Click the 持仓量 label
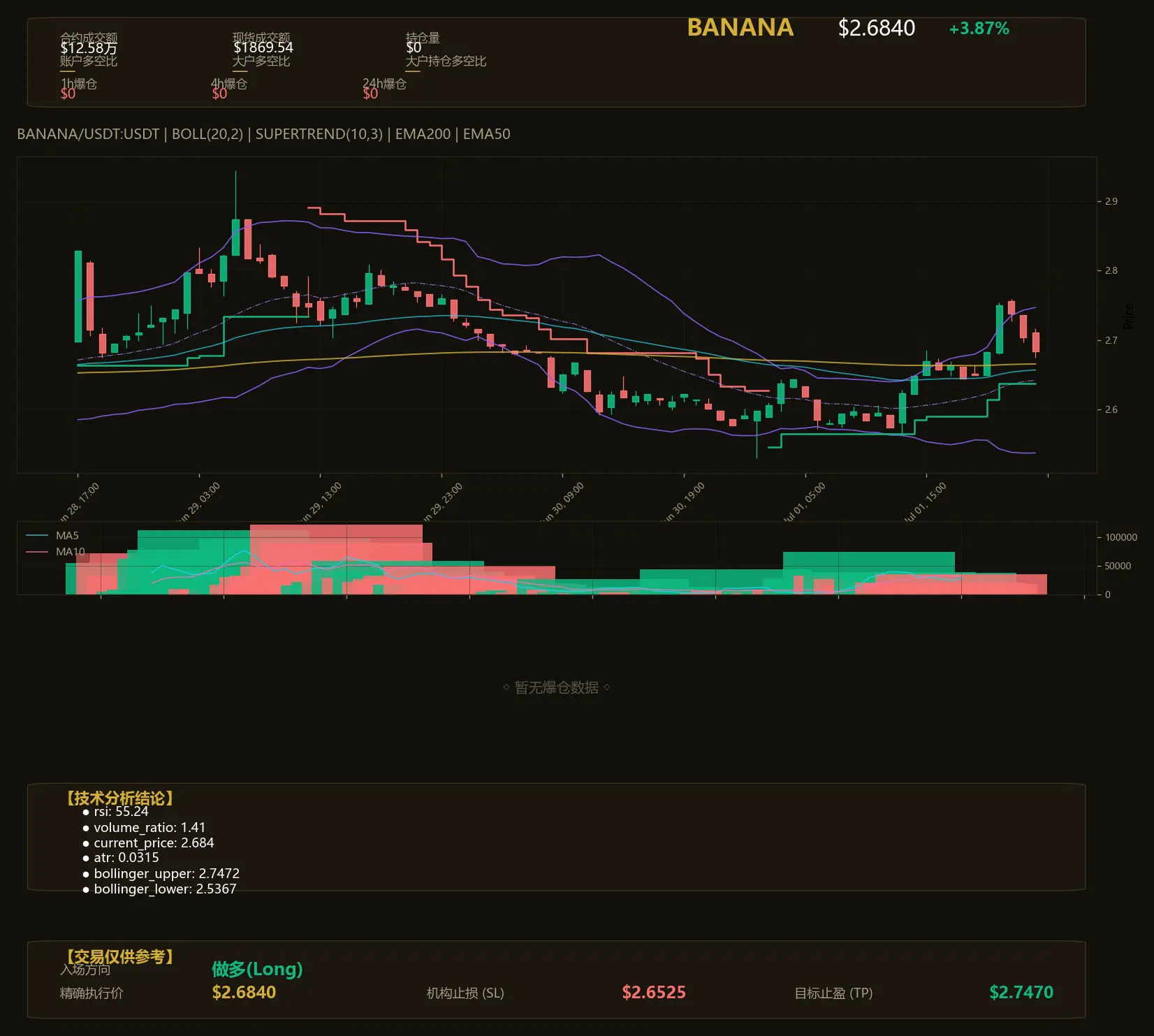The width and height of the screenshot is (1154, 1036). (x=423, y=37)
